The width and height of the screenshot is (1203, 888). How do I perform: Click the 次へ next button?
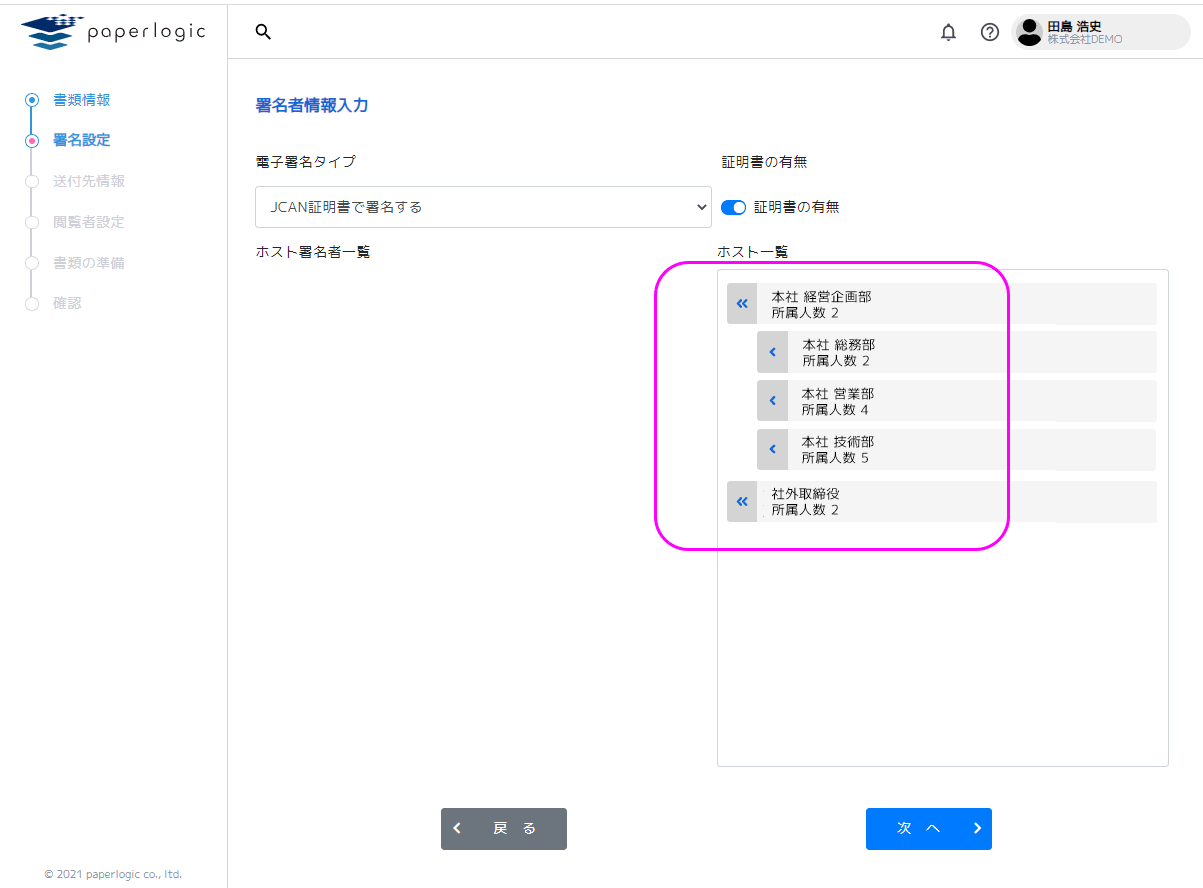coord(928,829)
